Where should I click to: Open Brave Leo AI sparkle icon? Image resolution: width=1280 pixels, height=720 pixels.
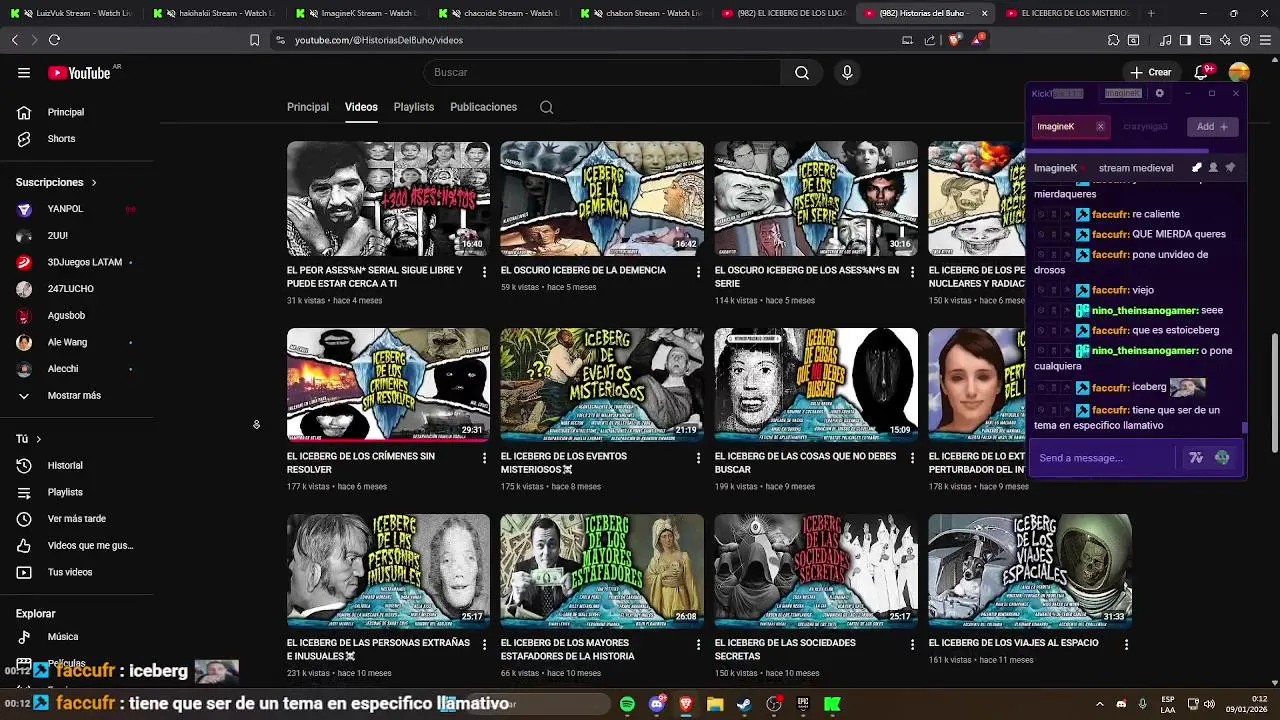point(1225,40)
